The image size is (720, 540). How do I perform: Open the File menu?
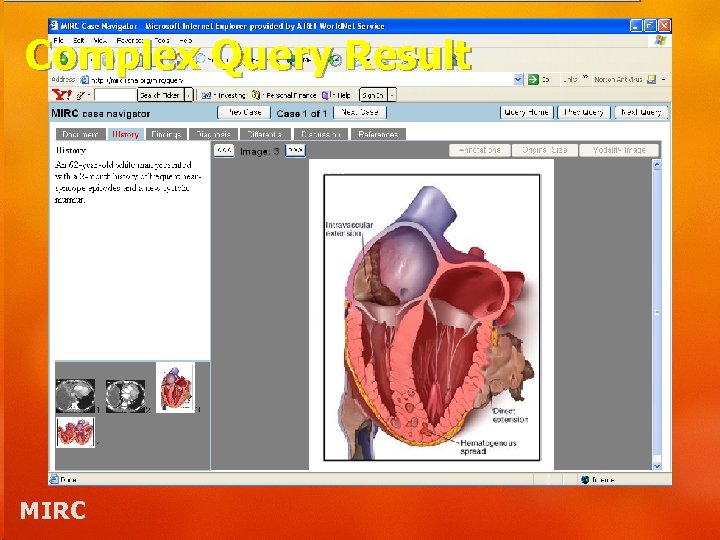[58, 40]
